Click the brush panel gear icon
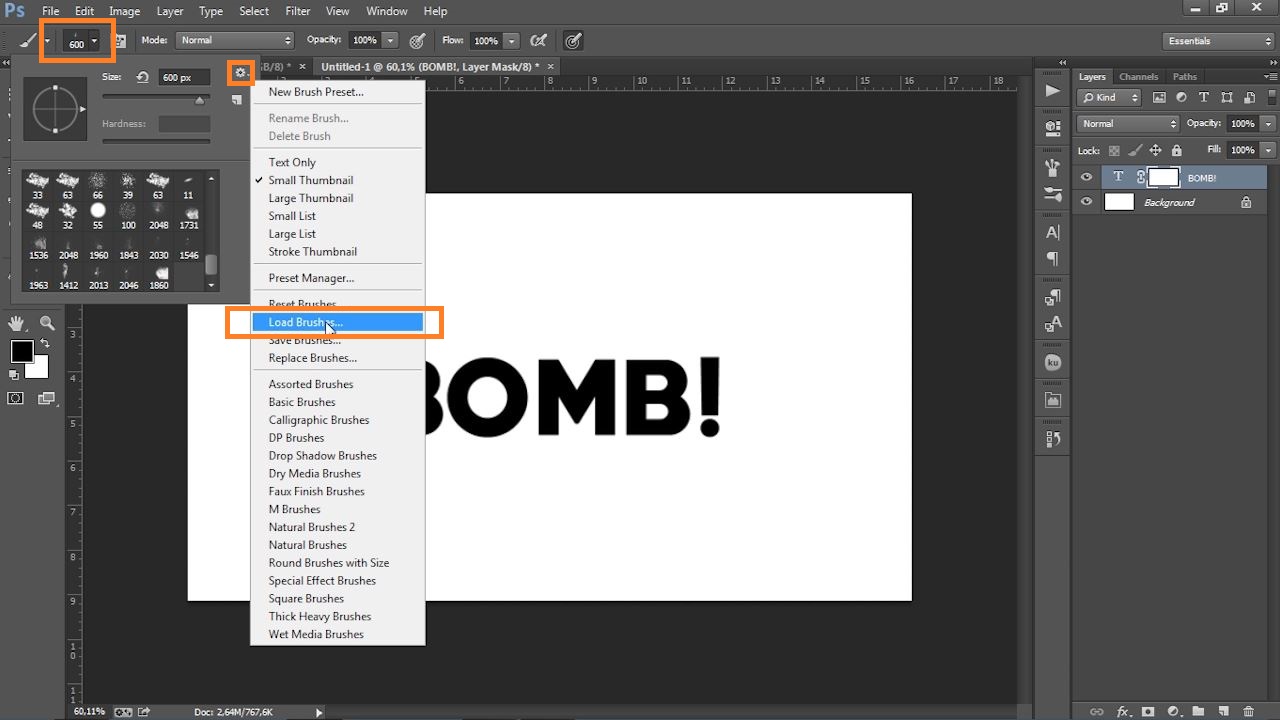 (x=240, y=73)
